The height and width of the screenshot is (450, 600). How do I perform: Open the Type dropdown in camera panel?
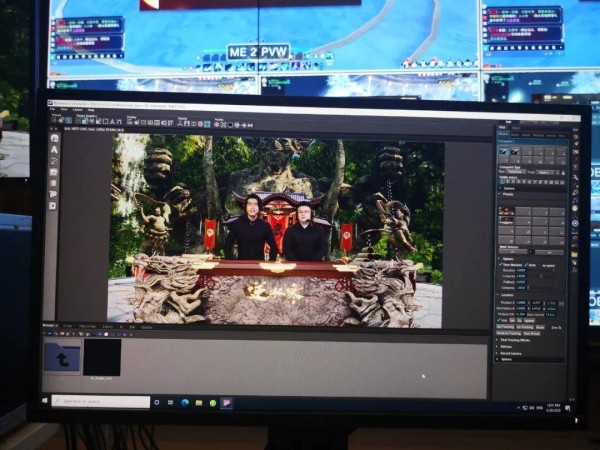[515, 172]
